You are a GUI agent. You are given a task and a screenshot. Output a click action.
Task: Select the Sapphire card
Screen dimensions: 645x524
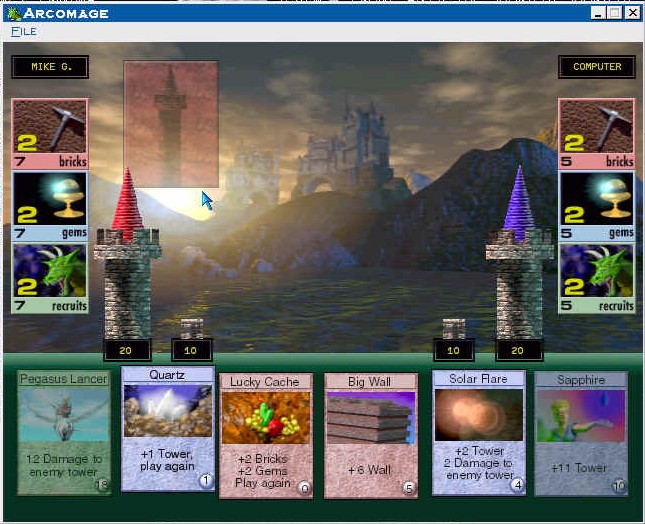click(x=581, y=434)
